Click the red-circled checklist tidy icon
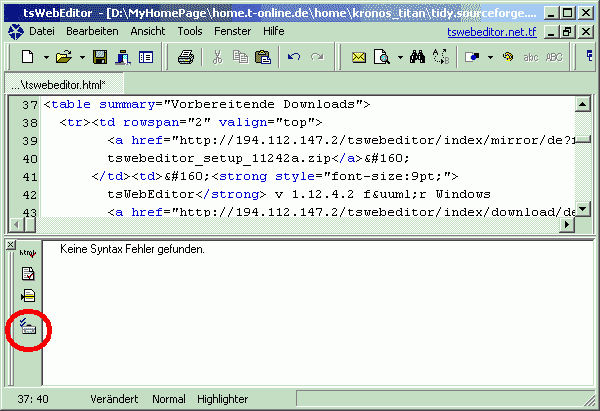This screenshot has width=600, height=411. pyautogui.click(x=28, y=328)
